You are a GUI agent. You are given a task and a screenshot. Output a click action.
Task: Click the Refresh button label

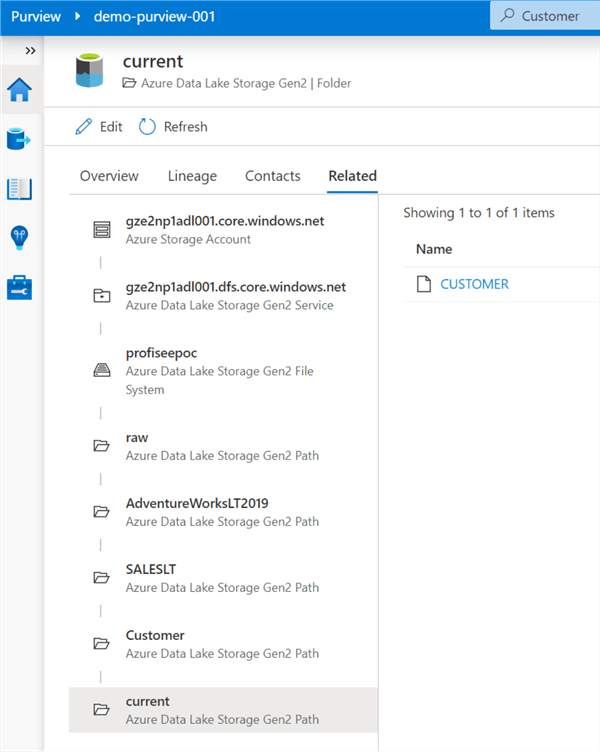186,127
